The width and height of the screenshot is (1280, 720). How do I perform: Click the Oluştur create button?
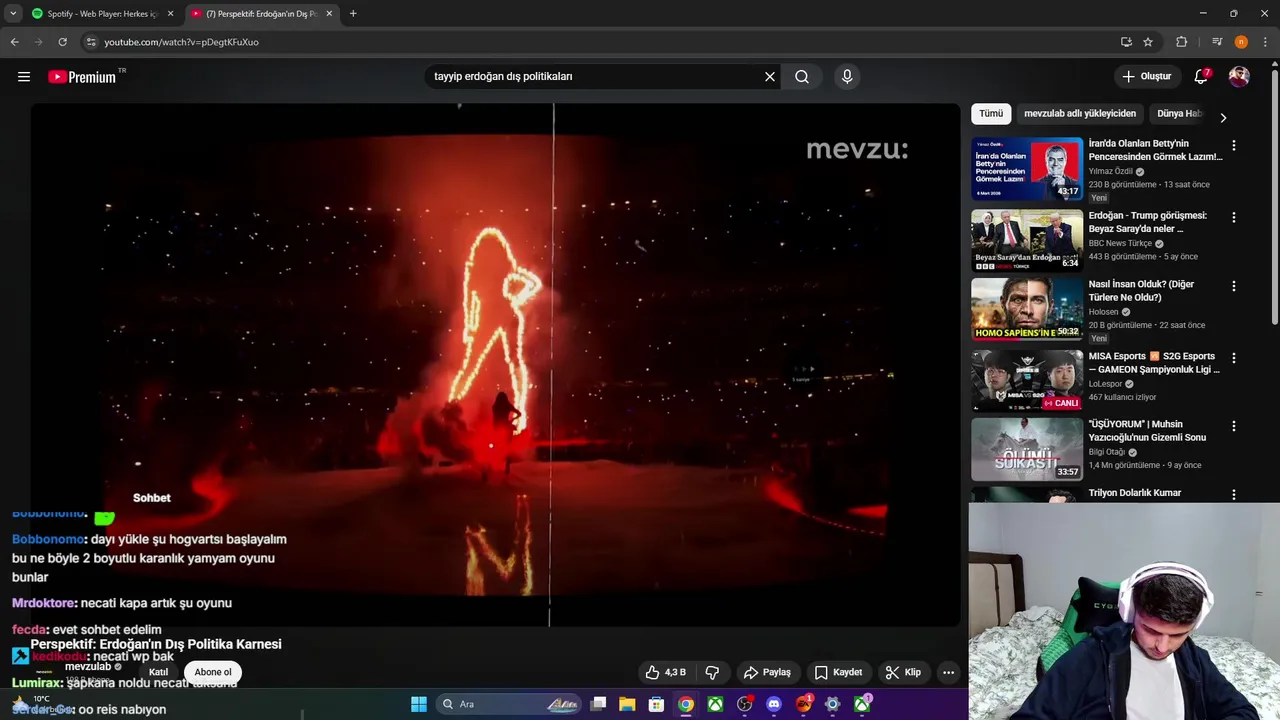pos(1146,77)
